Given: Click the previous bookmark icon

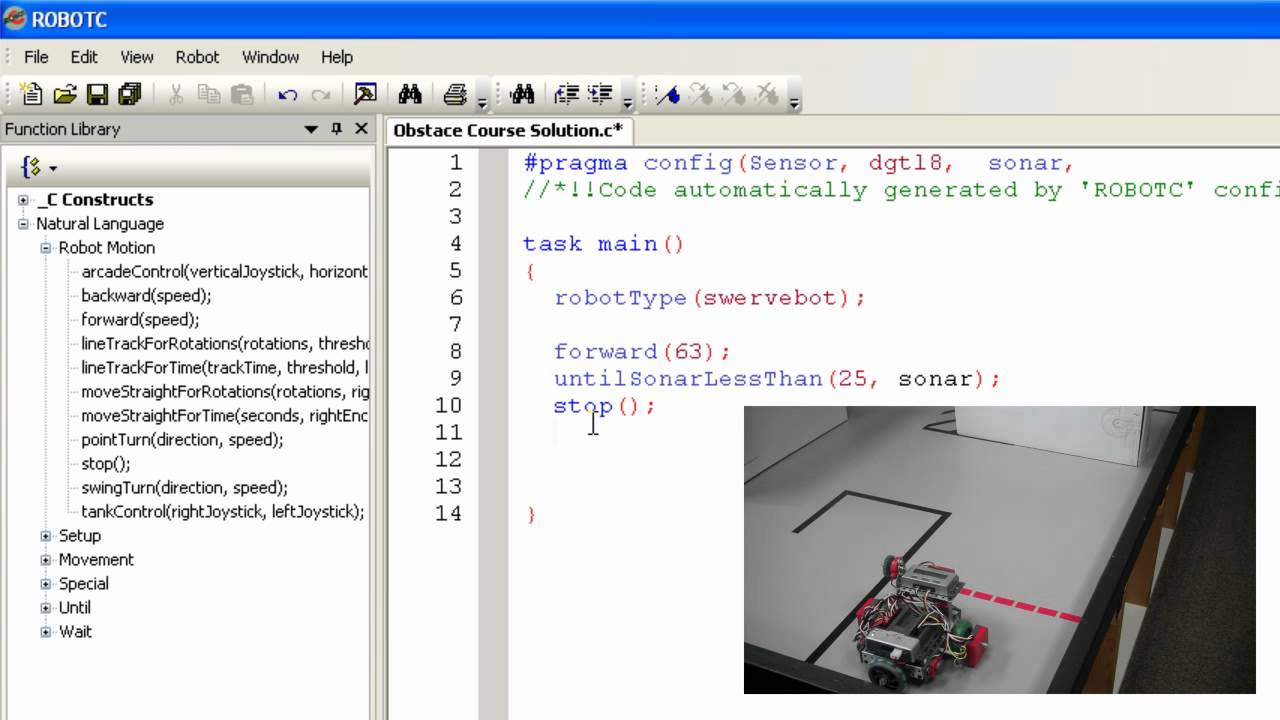Looking at the screenshot, I should pyautogui.click(x=734, y=95).
